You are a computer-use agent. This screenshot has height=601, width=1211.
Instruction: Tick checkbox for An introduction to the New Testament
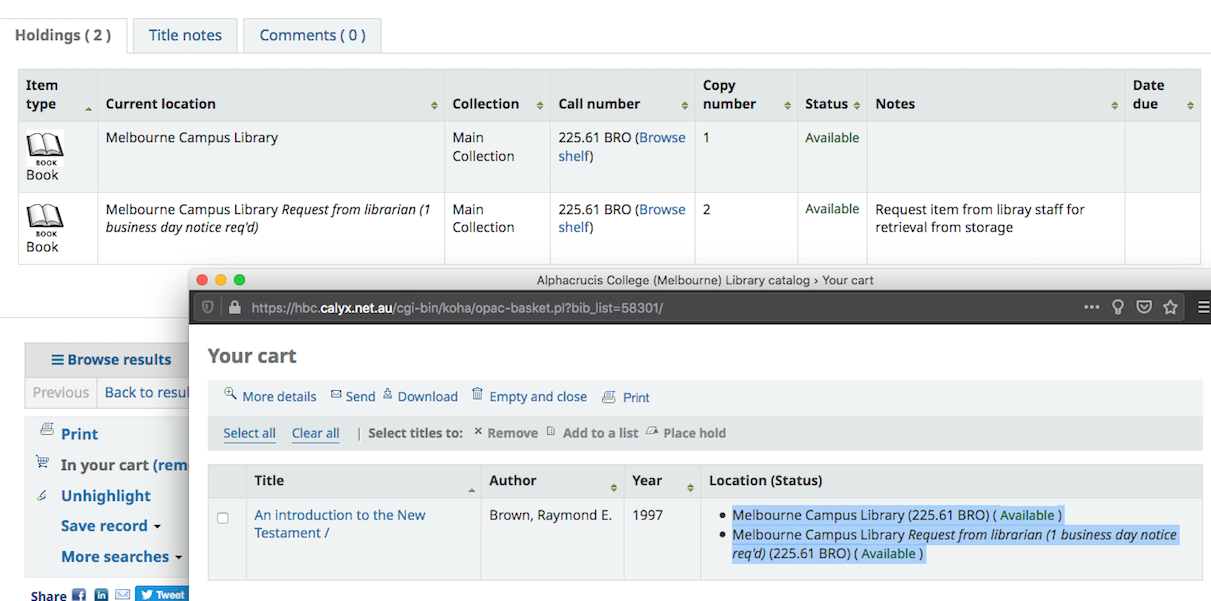coord(223,518)
